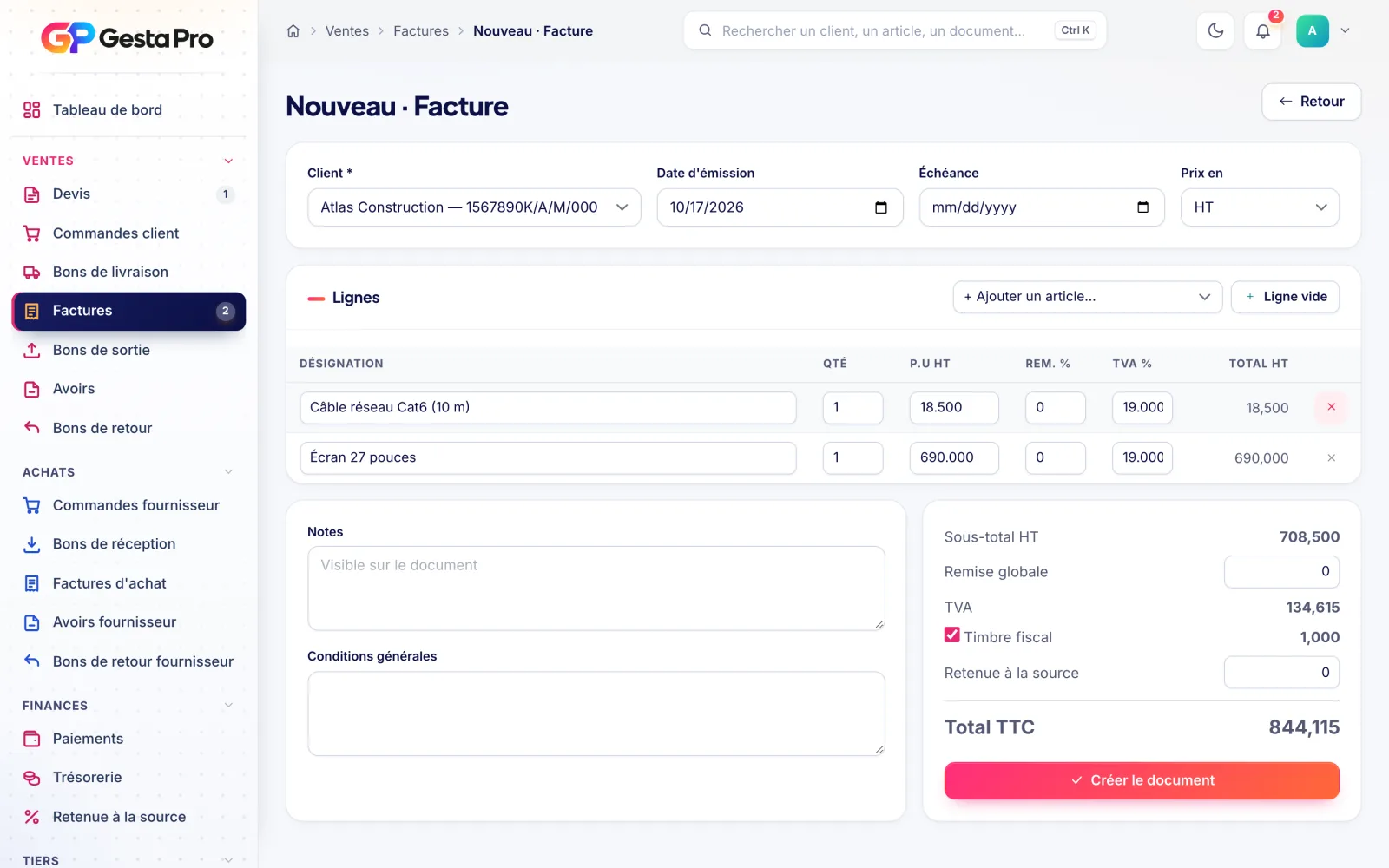Collapse the VENTES sidebar section
The height and width of the screenshot is (868, 1389).
(228, 161)
